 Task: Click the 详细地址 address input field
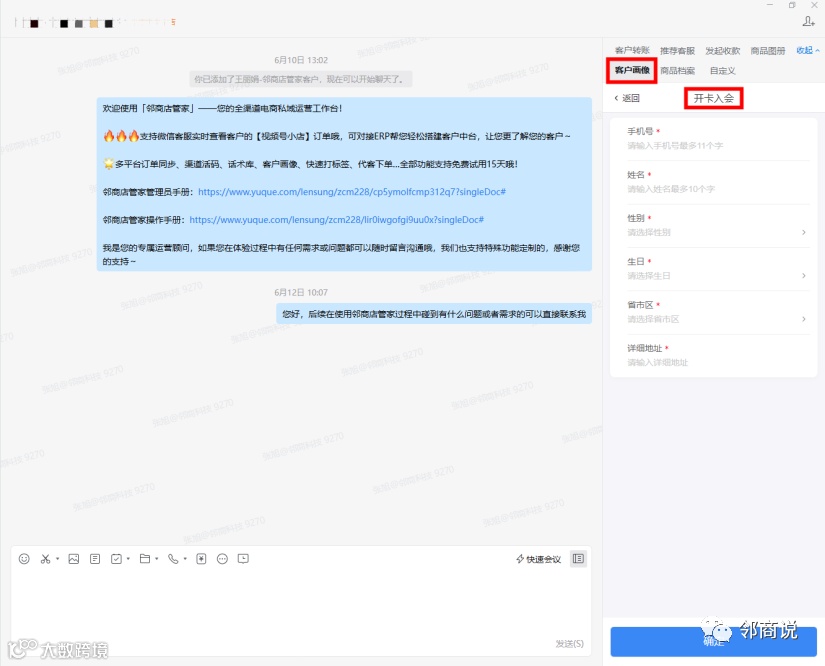(718, 362)
